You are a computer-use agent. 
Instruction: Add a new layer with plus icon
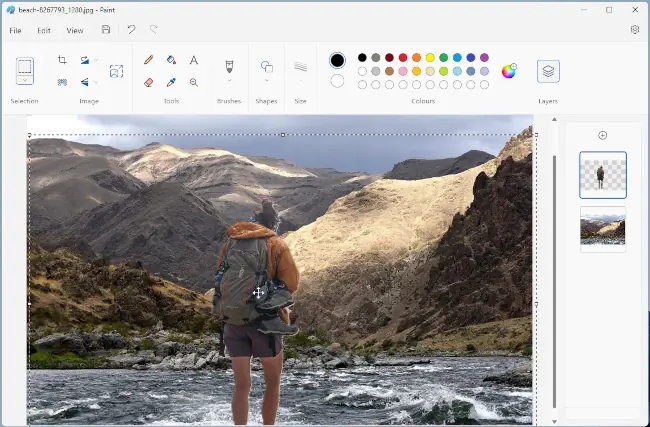point(603,135)
